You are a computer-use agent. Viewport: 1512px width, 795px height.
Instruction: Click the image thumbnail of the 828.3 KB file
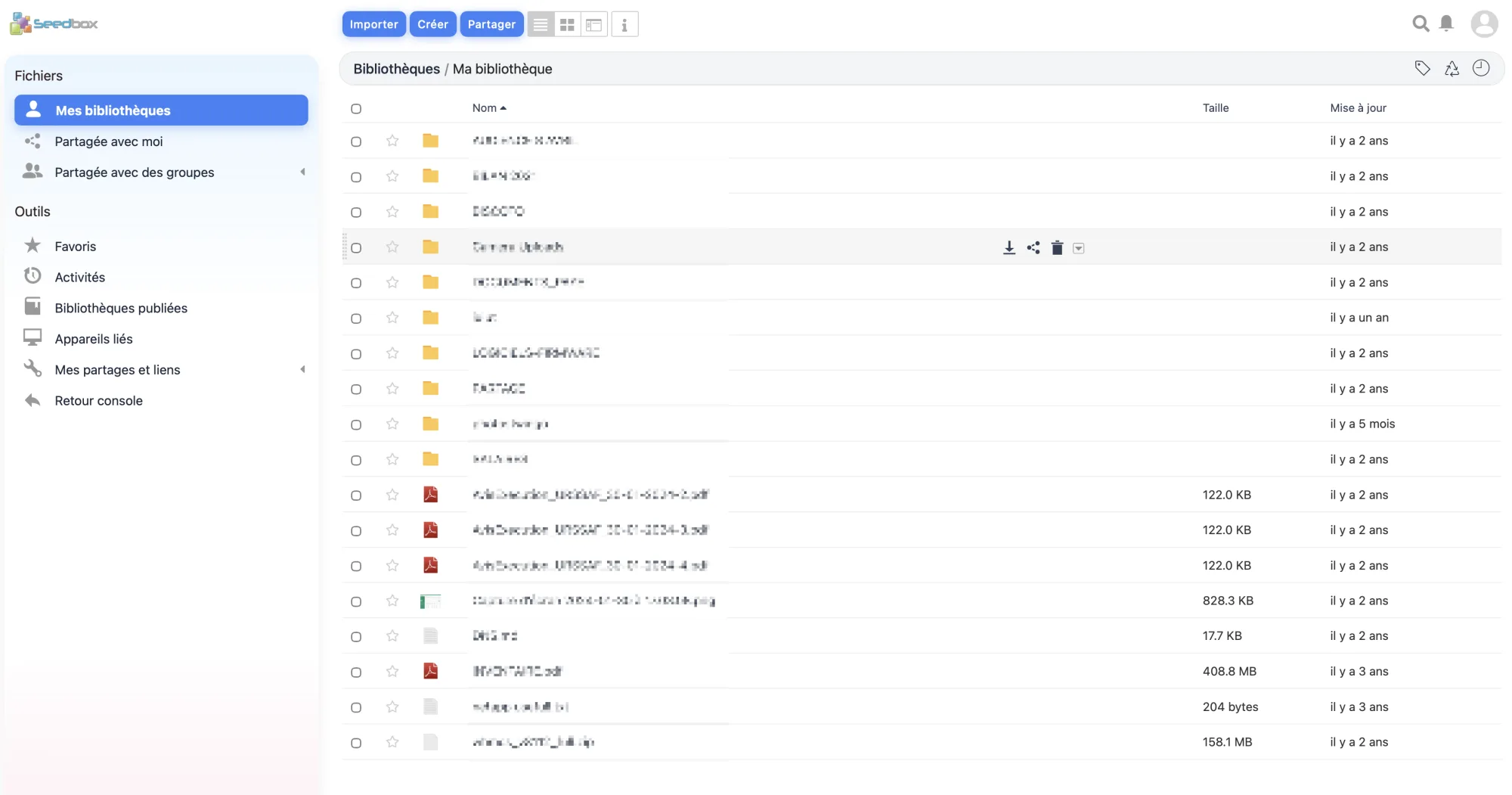pos(431,601)
